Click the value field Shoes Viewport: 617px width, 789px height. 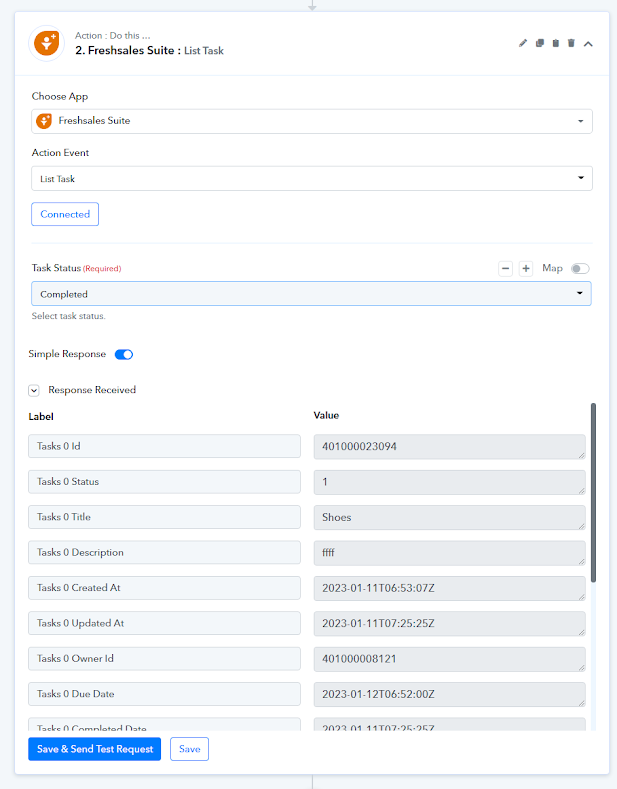[x=449, y=517]
